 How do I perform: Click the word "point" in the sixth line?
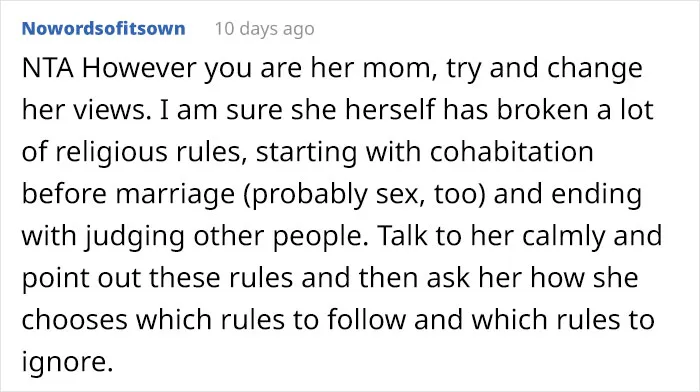coord(55,279)
